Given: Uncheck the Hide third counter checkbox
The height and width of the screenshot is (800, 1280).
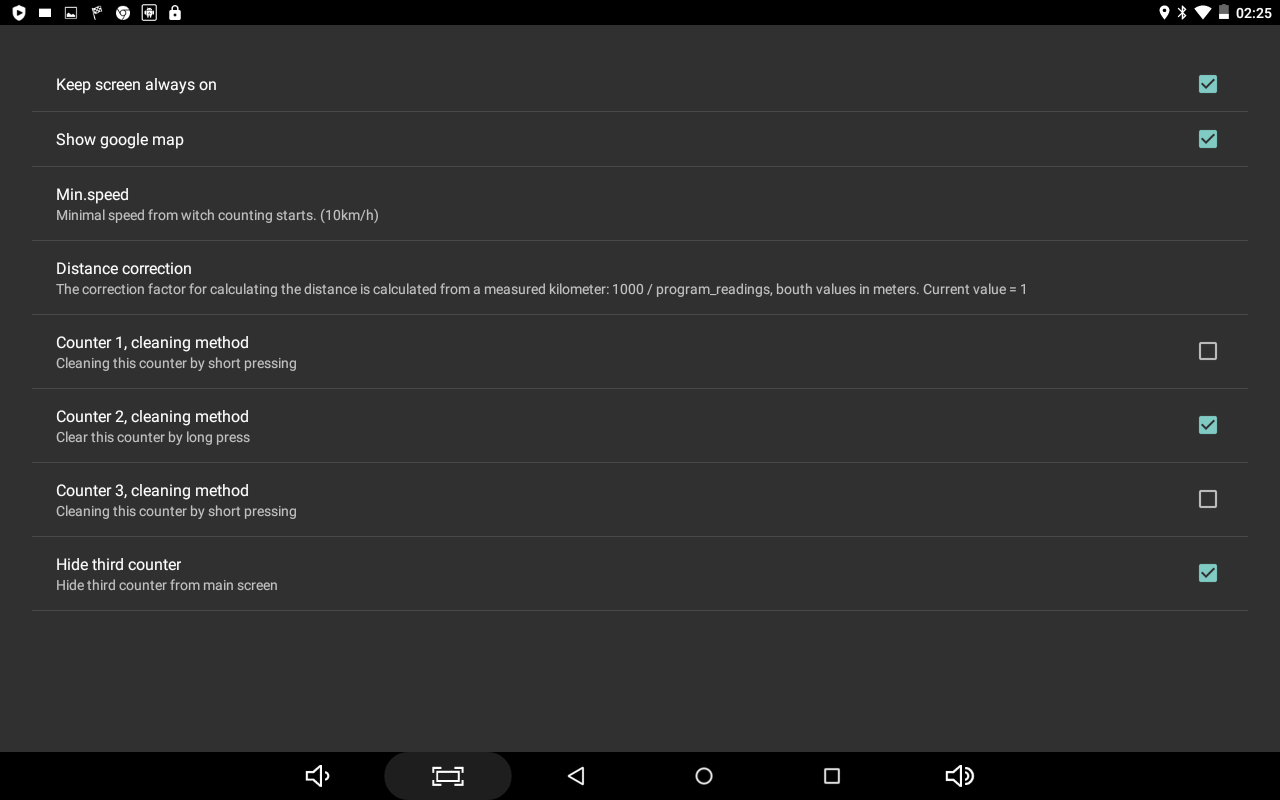Looking at the screenshot, I should pyautogui.click(x=1208, y=573).
